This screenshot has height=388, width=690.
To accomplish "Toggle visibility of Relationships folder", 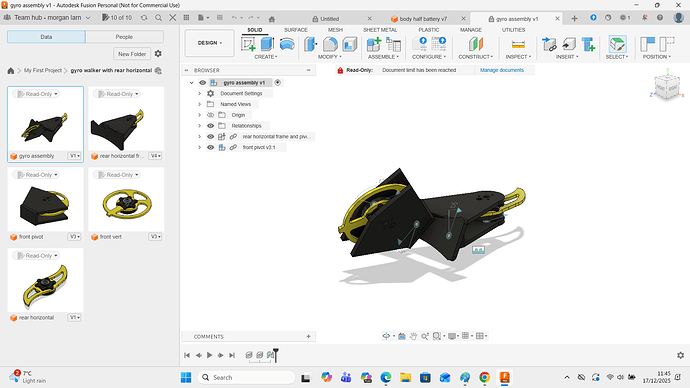I will [x=210, y=126].
